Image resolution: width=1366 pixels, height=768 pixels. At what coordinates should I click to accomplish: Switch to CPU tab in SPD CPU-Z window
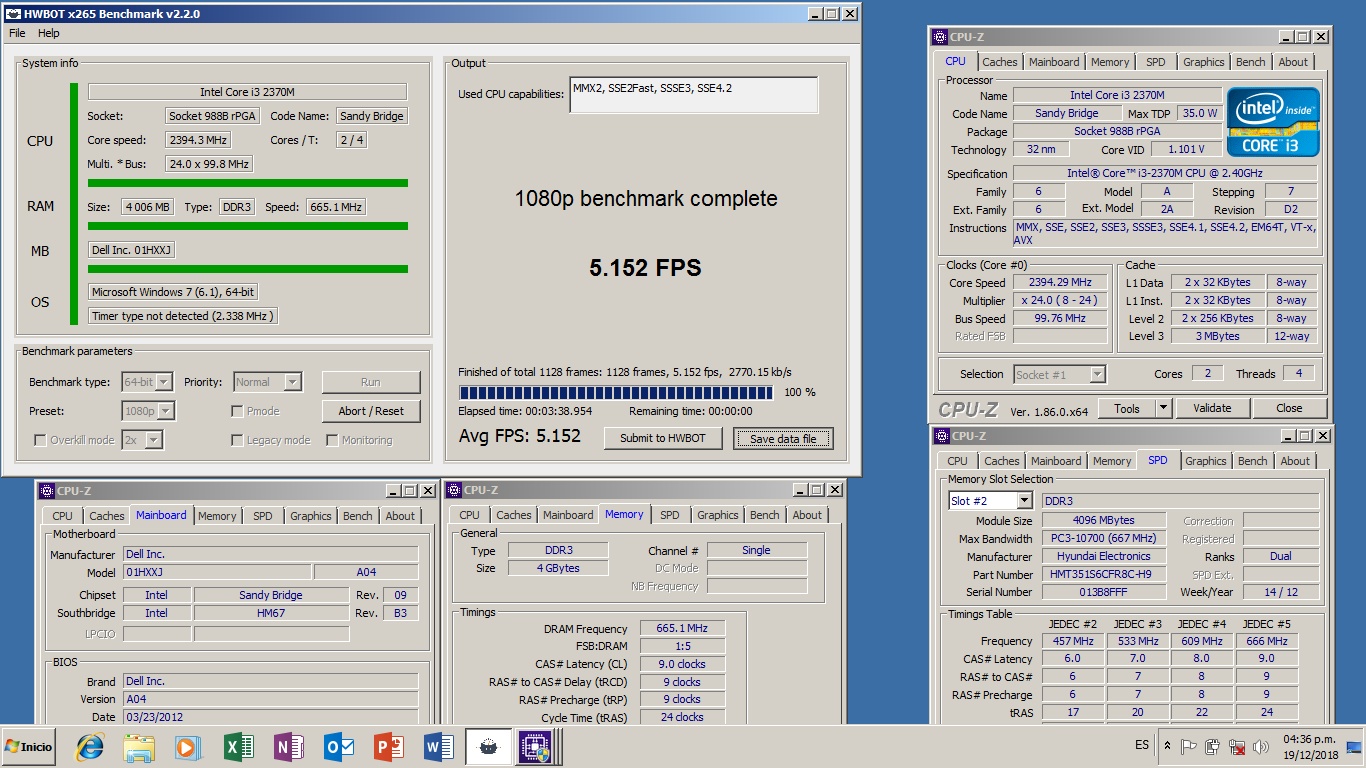coord(957,461)
